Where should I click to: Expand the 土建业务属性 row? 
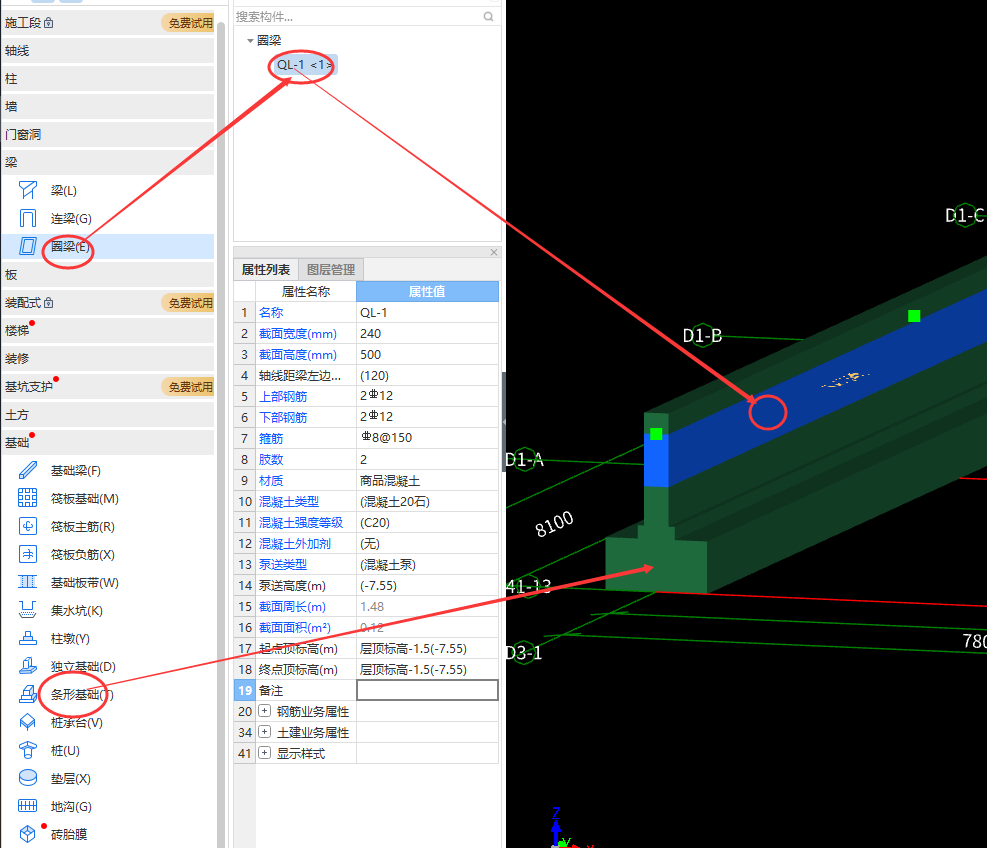[x=264, y=732]
